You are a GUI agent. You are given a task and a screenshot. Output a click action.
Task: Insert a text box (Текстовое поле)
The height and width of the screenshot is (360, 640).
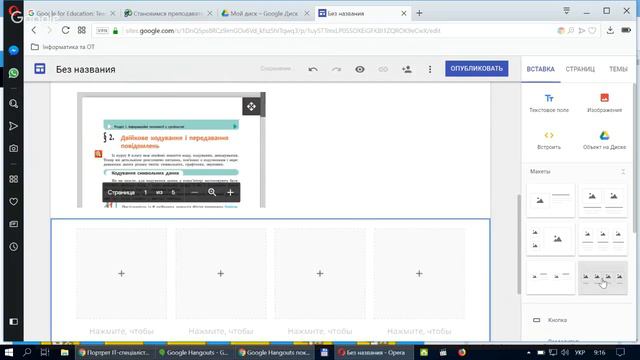pyautogui.click(x=549, y=103)
